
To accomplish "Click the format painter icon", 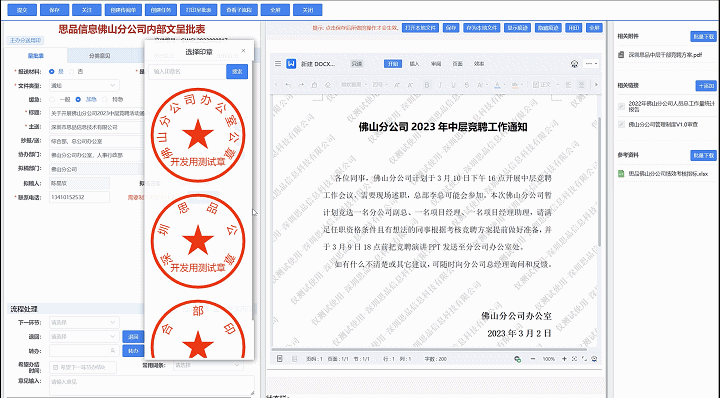I will [315, 85].
